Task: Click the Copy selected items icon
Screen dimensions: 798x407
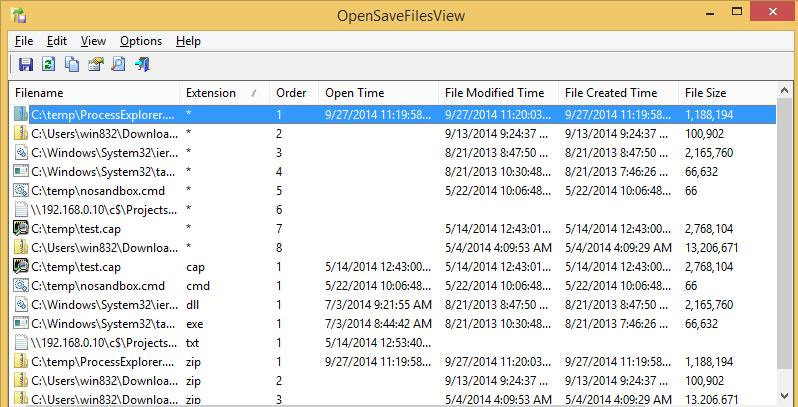Action: (x=72, y=66)
